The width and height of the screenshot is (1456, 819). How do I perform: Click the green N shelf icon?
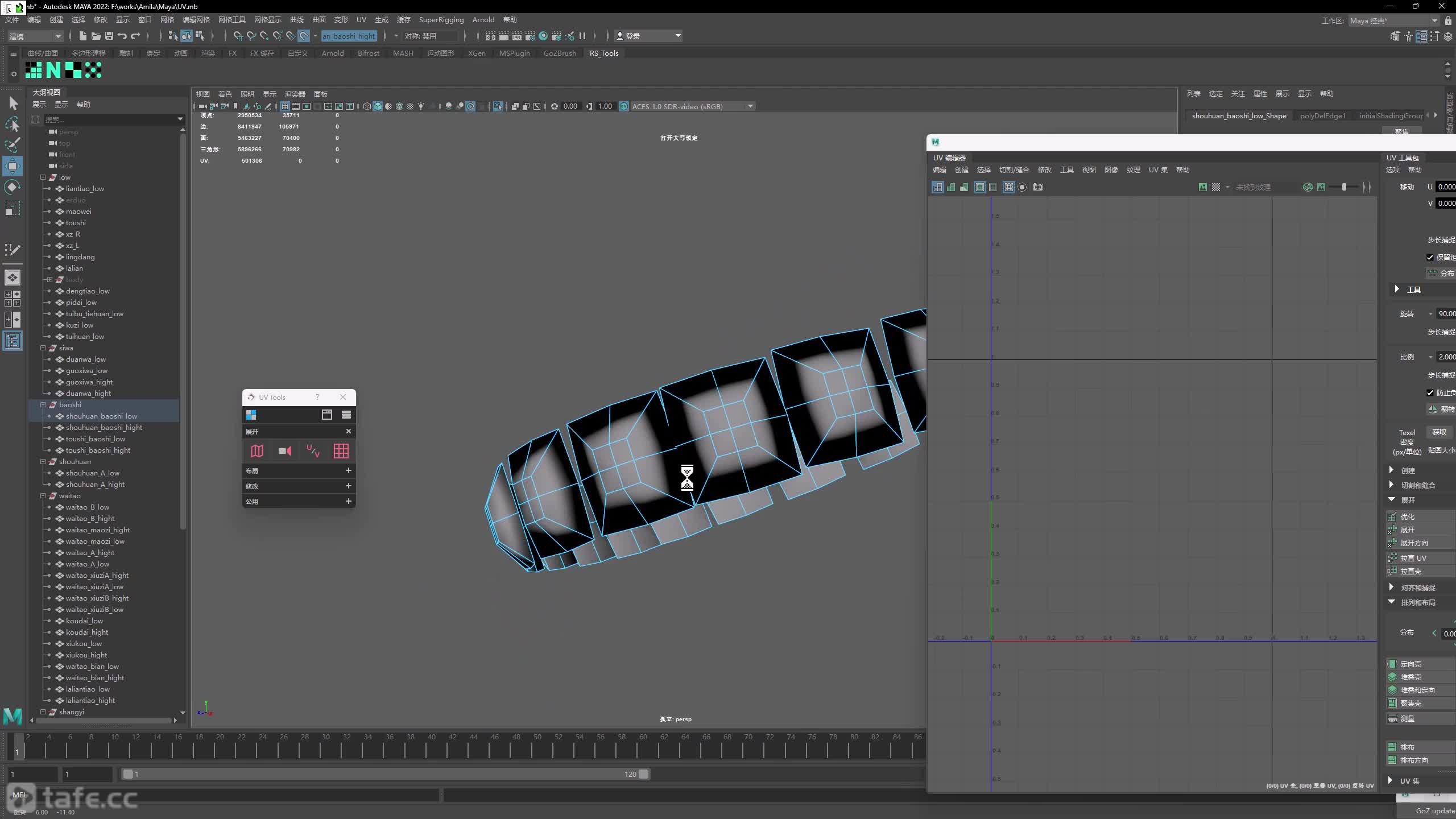53,70
